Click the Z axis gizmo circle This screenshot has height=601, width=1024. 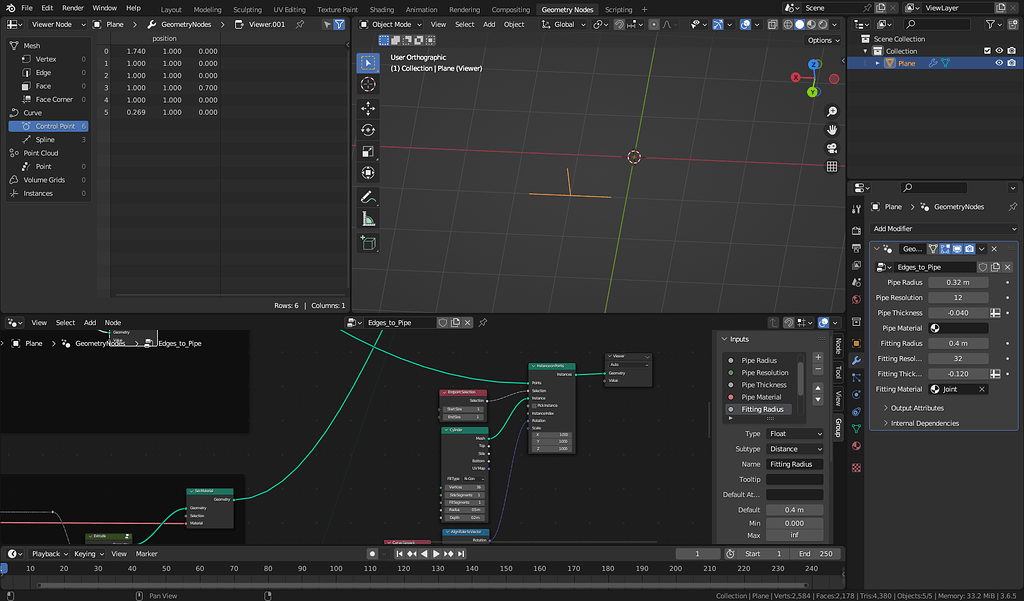814,64
